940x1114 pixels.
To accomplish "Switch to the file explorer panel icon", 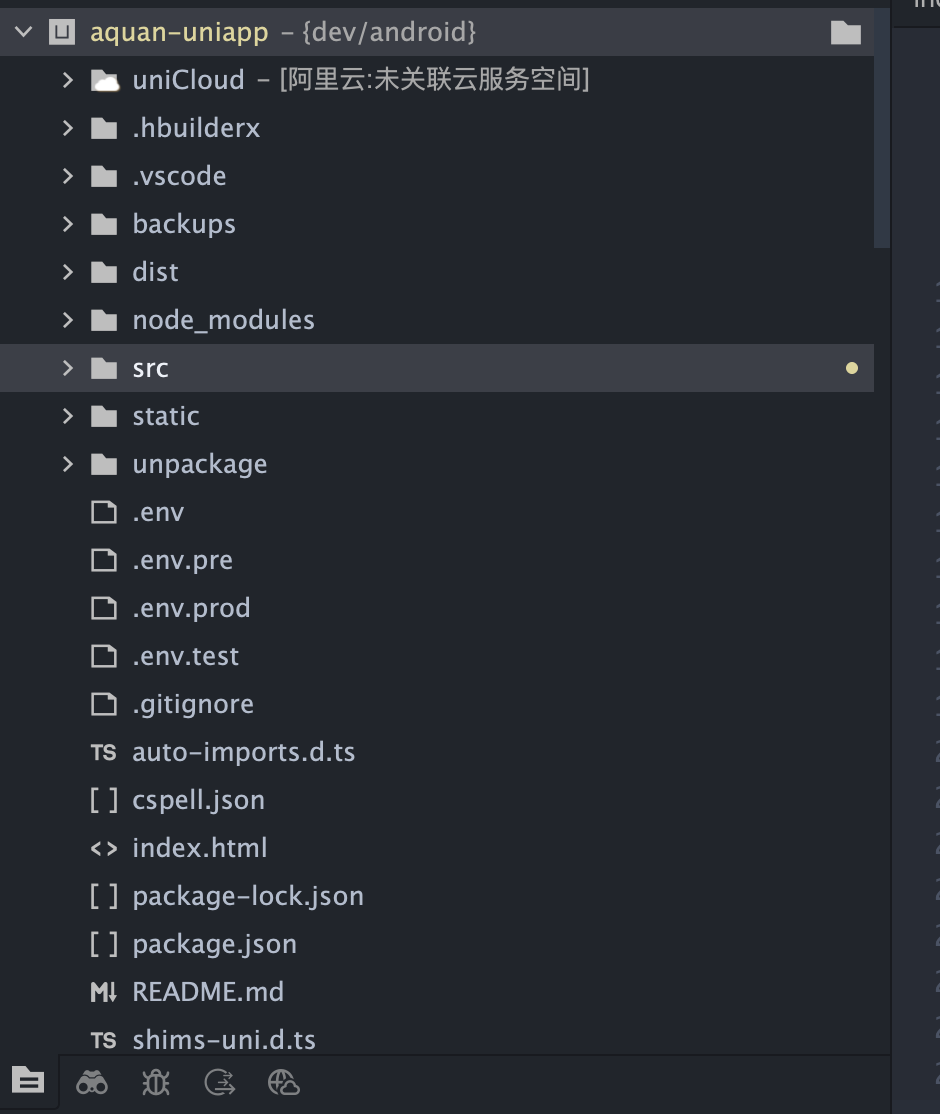I will [28, 1080].
